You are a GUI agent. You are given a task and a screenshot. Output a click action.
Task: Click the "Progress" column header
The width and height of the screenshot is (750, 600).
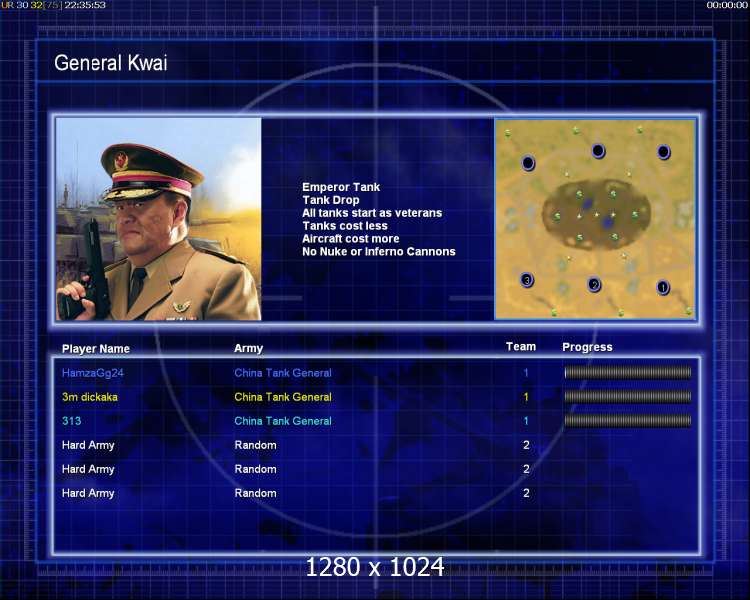tap(587, 347)
